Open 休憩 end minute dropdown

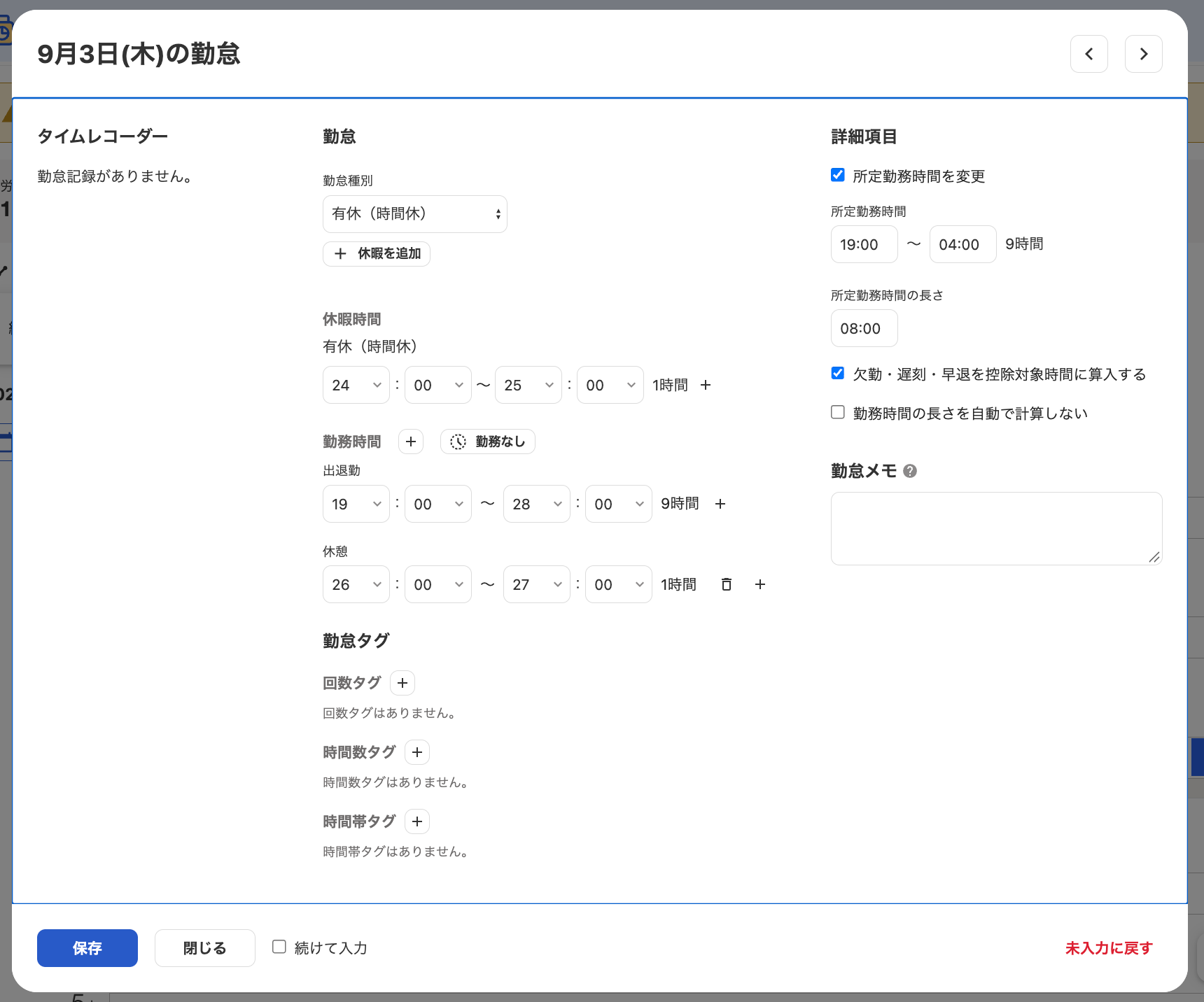click(x=619, y=584)
